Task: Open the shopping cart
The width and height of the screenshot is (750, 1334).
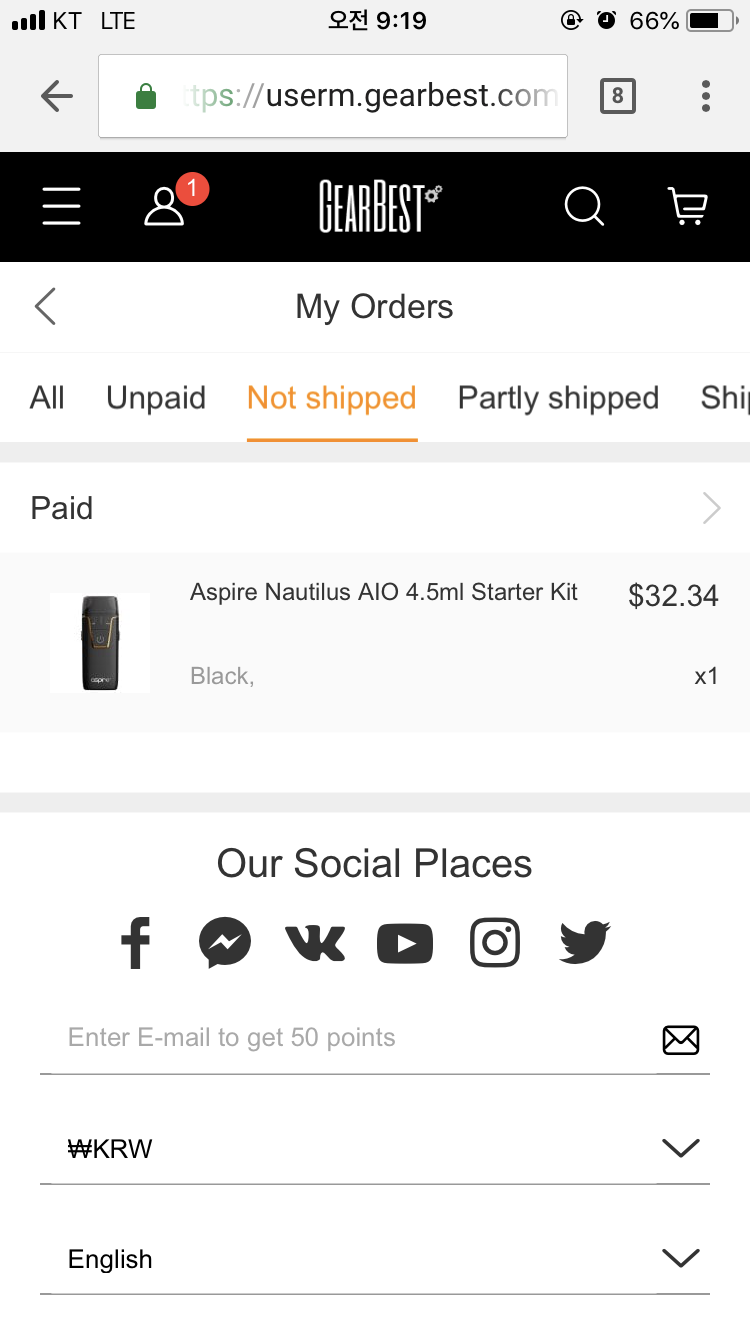Action: coord(688,207)
